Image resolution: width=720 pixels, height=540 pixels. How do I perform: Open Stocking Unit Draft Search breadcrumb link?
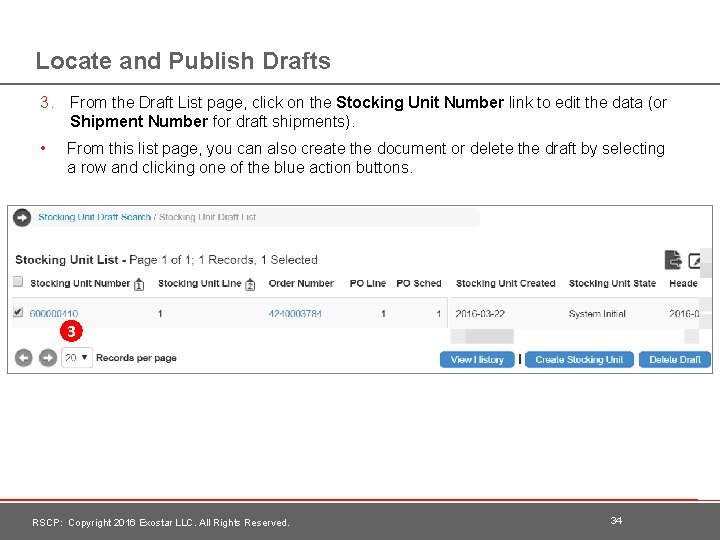click(x=94, y=217)
